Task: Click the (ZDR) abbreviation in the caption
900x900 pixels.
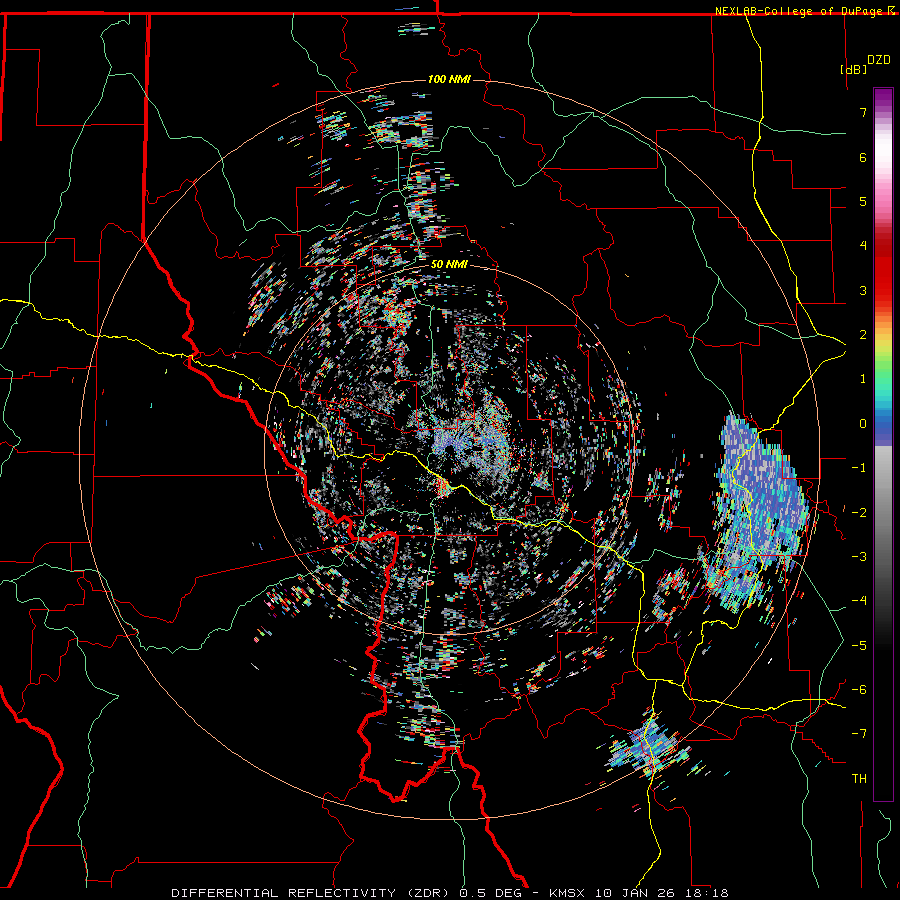Action: point(429,893)
